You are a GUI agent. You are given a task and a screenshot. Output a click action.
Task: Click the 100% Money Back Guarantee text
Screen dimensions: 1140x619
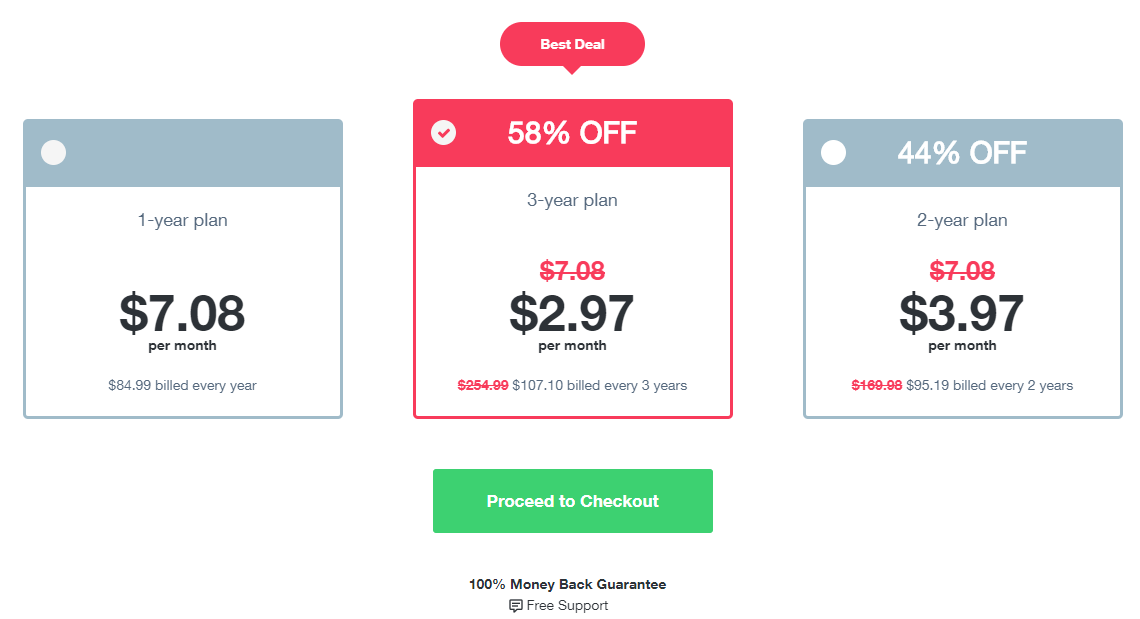click(x=567, y=584)
